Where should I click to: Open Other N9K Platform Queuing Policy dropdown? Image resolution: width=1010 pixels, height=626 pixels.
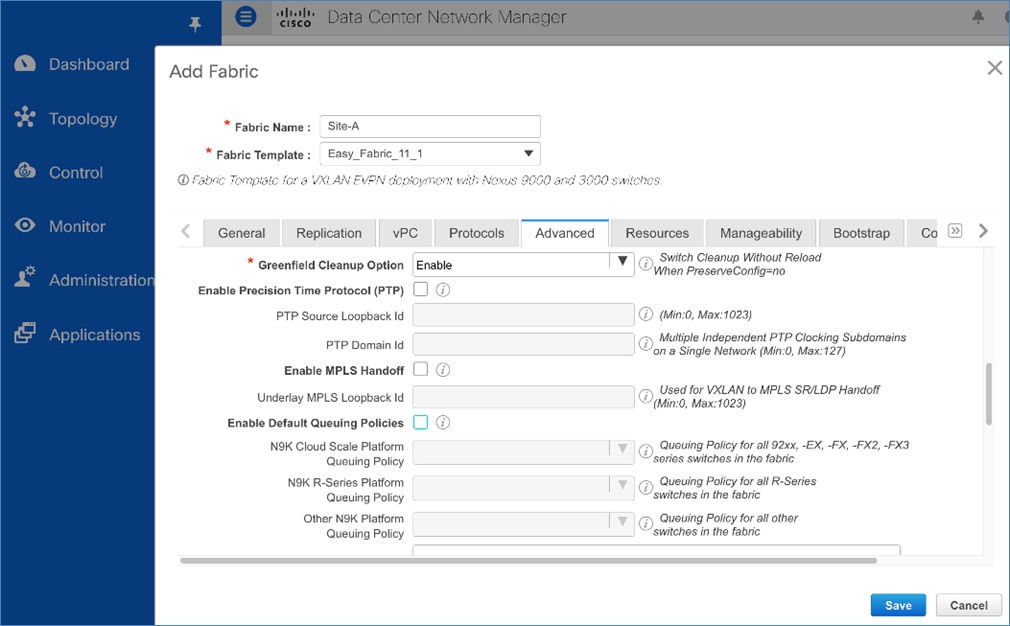523,524
